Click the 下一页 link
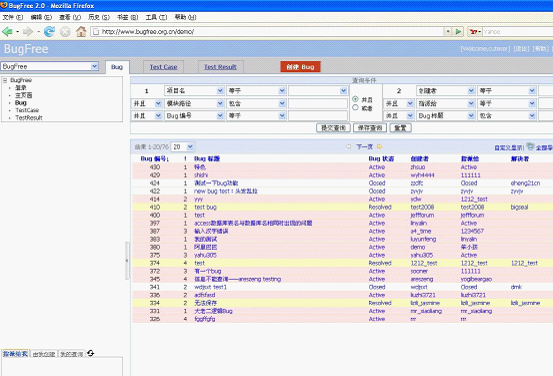 pyautogui.click(x=364, y=146)
